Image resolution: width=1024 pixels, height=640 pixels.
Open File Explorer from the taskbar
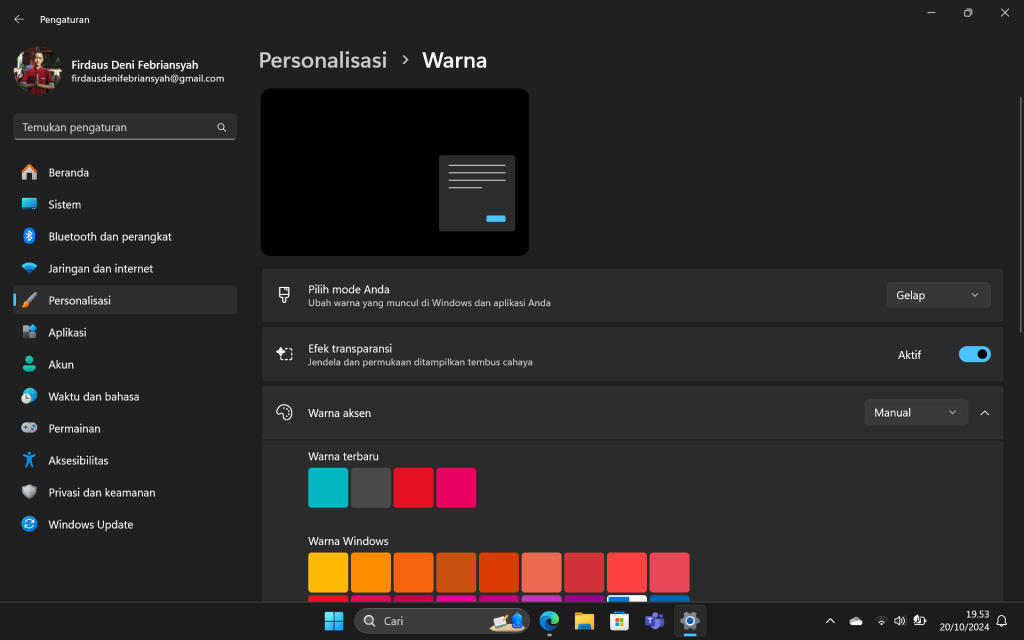[x=584, y=620]
